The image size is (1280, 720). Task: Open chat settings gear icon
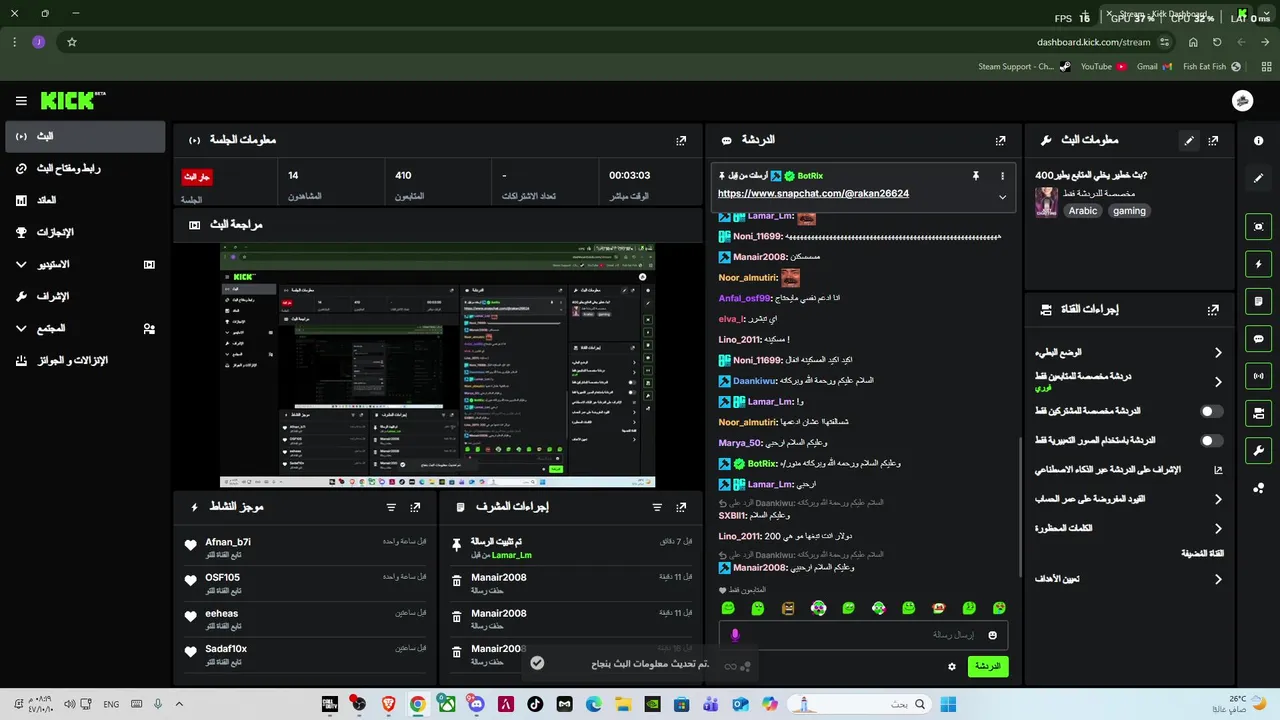pos(952,666)
